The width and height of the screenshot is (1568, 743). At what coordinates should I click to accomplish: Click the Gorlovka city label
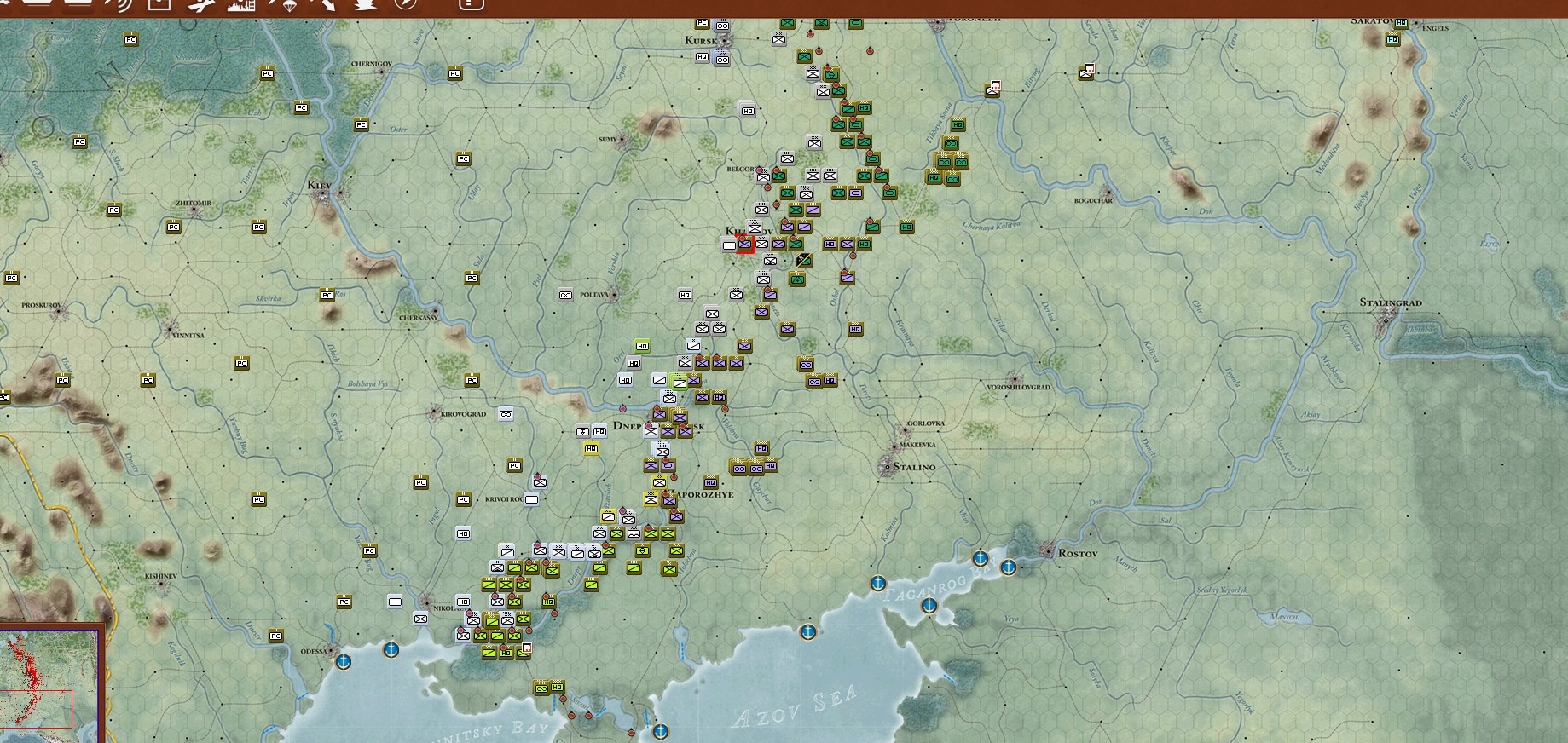tap(926, 423)
